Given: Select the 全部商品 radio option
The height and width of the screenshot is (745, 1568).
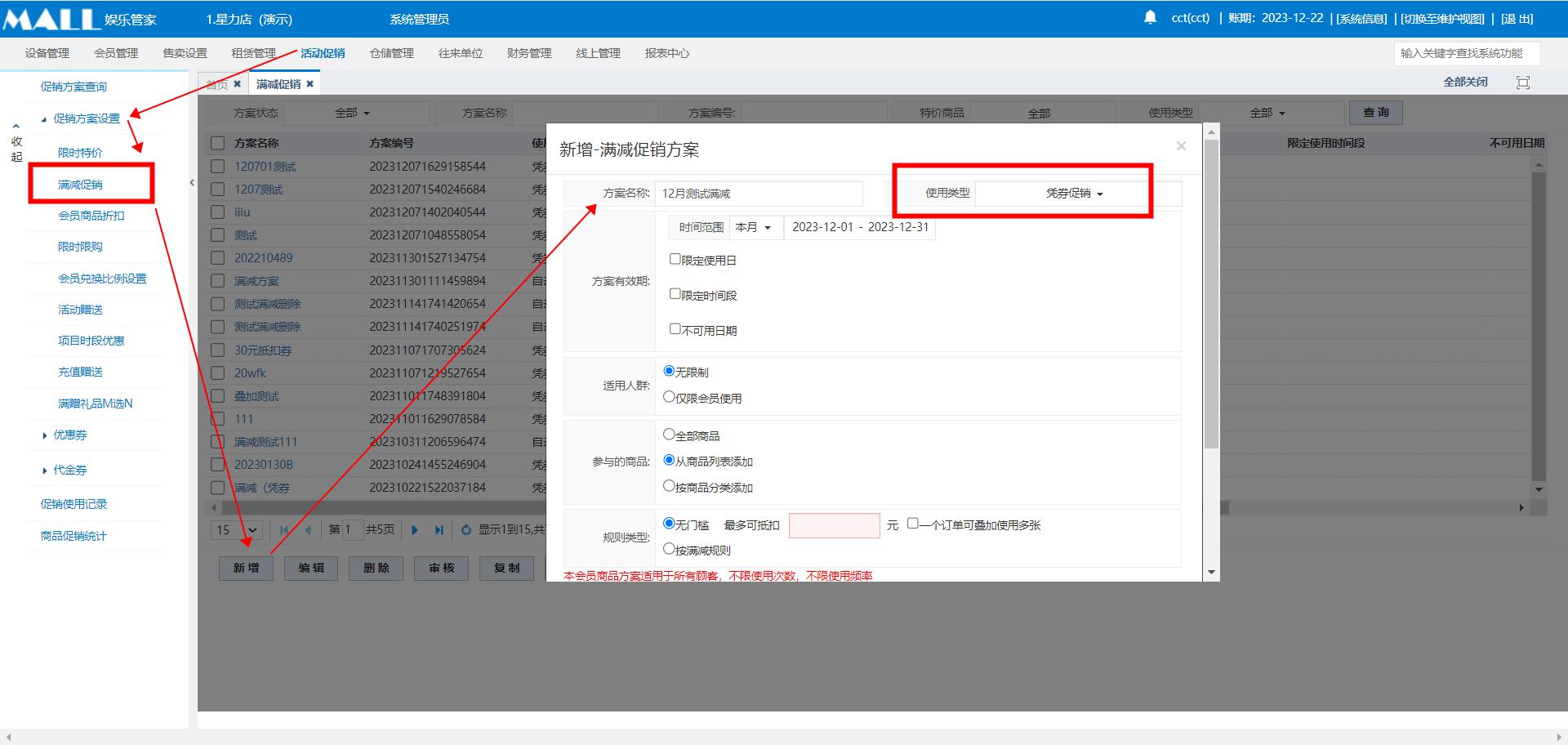Looking at the screenshot, I should (669, 435).
